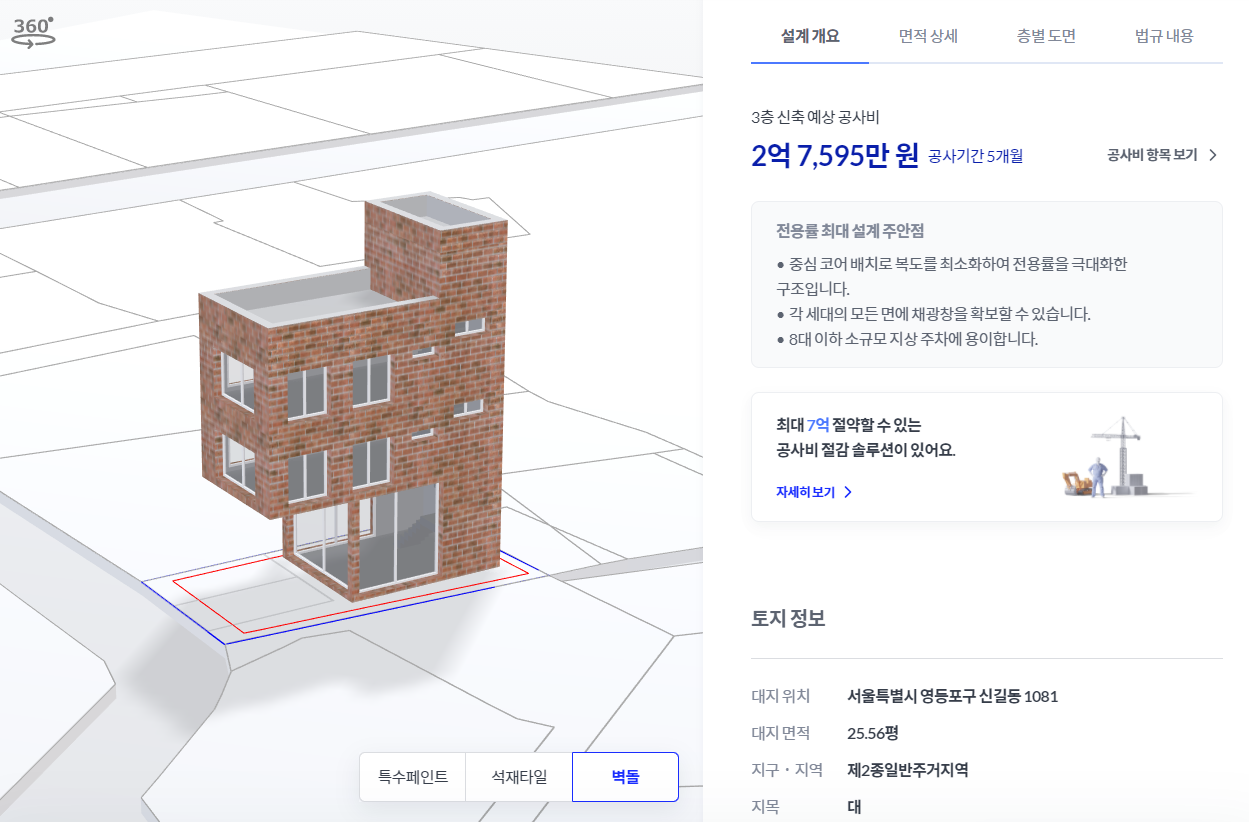Open the 층별 도면 tab
Viewport: 1249px width, 822px height.
click(x=1044, y=36)
